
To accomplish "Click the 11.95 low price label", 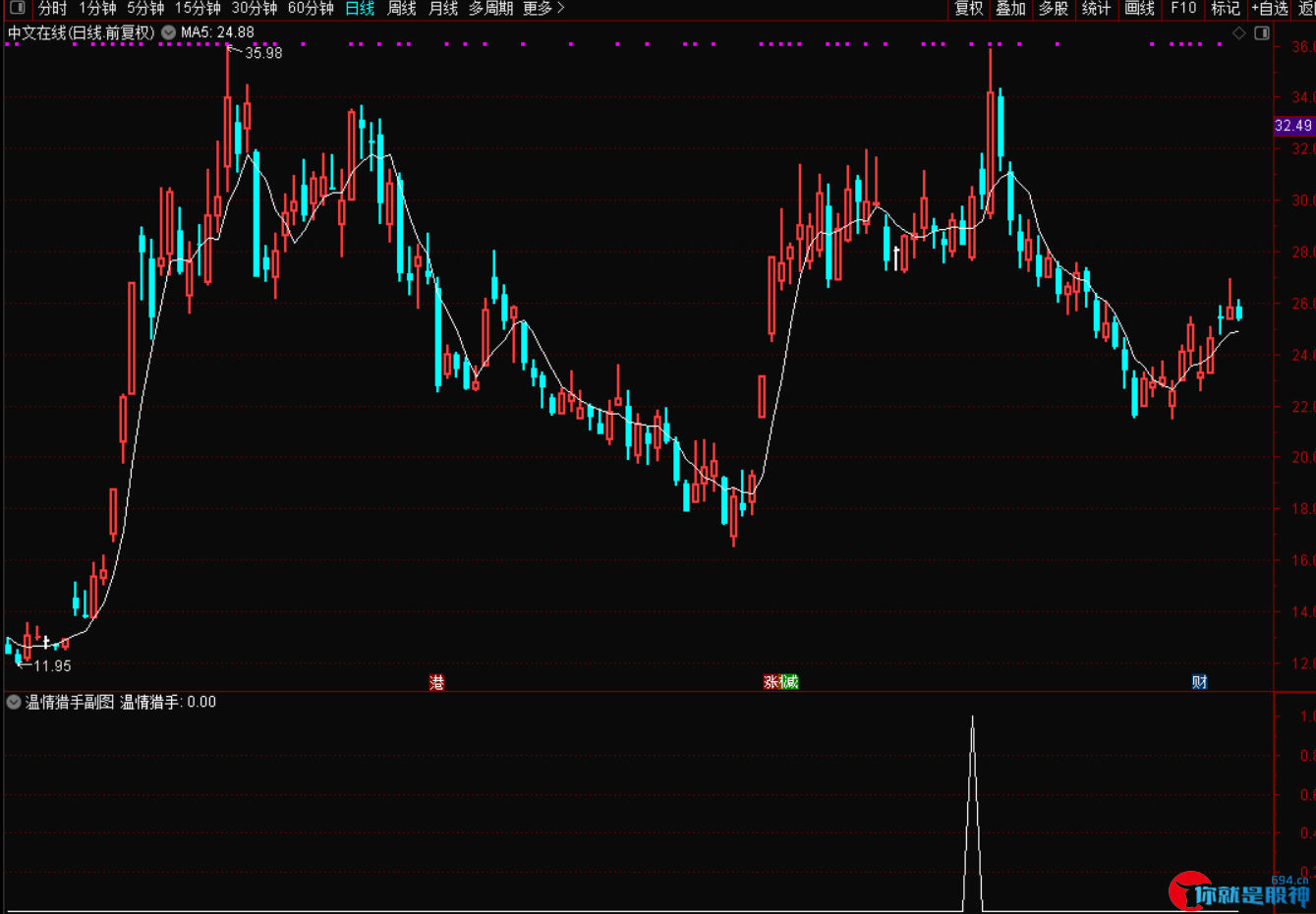I will coord(52,666).
